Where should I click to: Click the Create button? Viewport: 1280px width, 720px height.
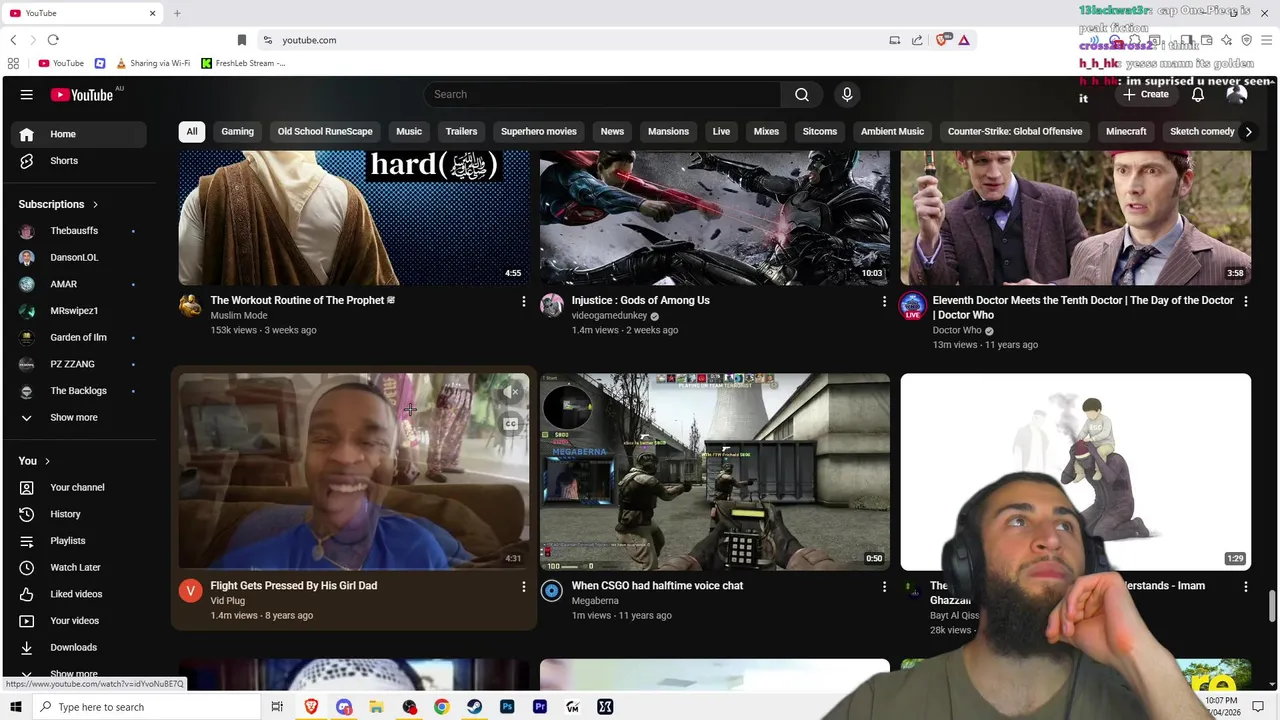1146,94
